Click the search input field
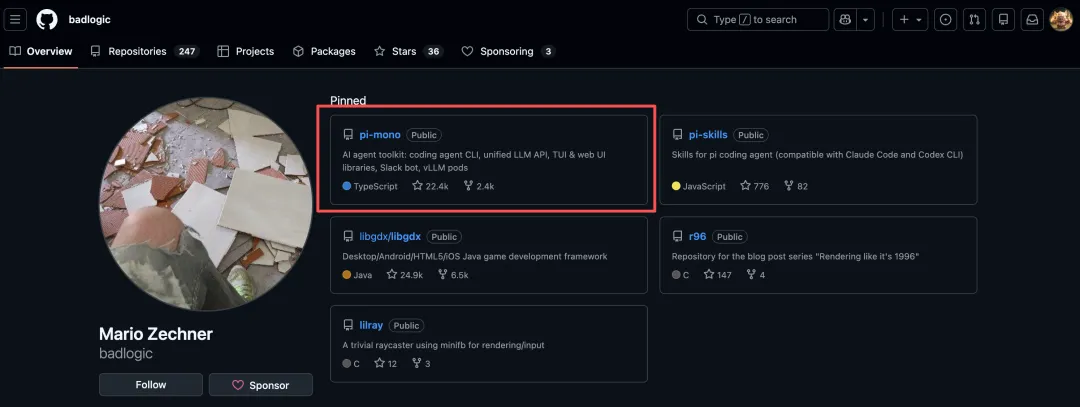The image size is (1080, 407). pyautogui.click(x=757, y=19)
